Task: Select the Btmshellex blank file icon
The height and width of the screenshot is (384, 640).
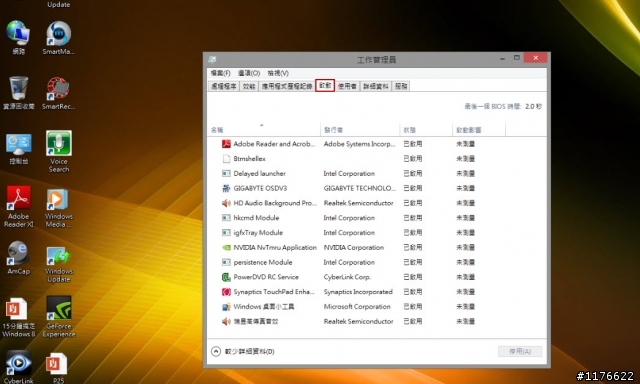Action: point(226,158)
